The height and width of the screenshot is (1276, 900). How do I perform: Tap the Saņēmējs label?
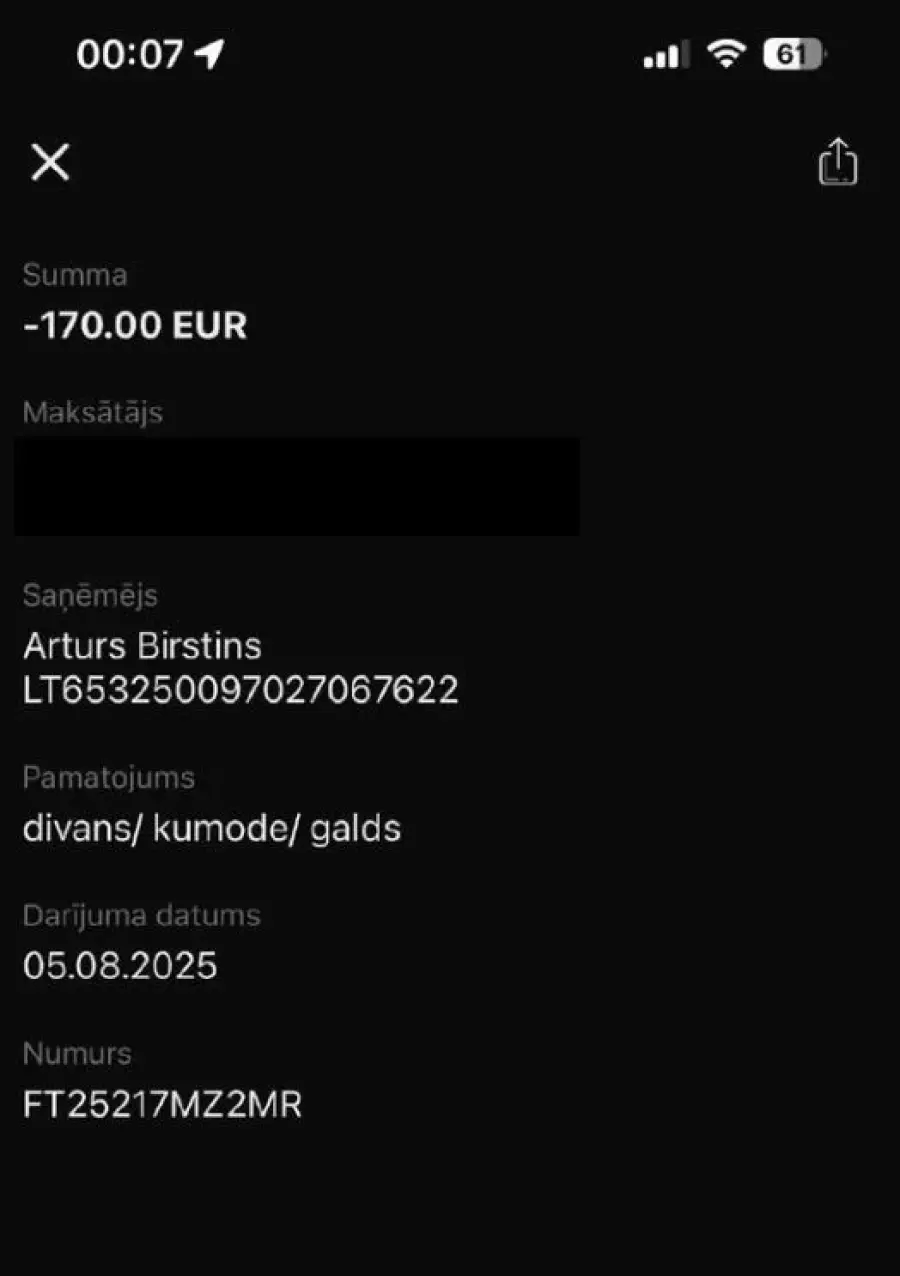[90, 595]
